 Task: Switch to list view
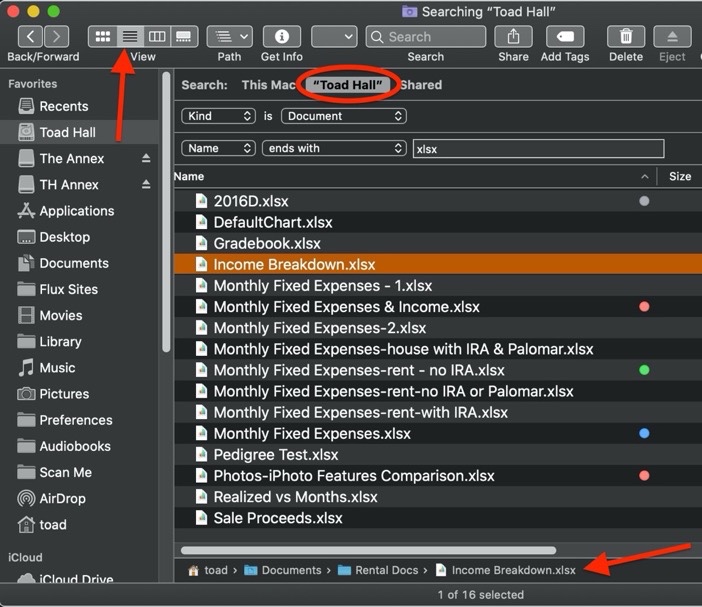click(130, 36)
